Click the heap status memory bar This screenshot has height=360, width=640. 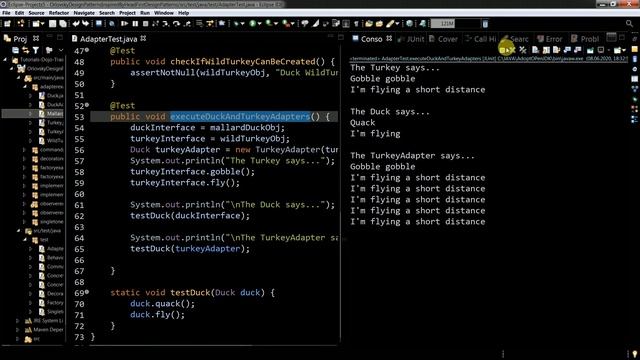[x=455, y=24]
